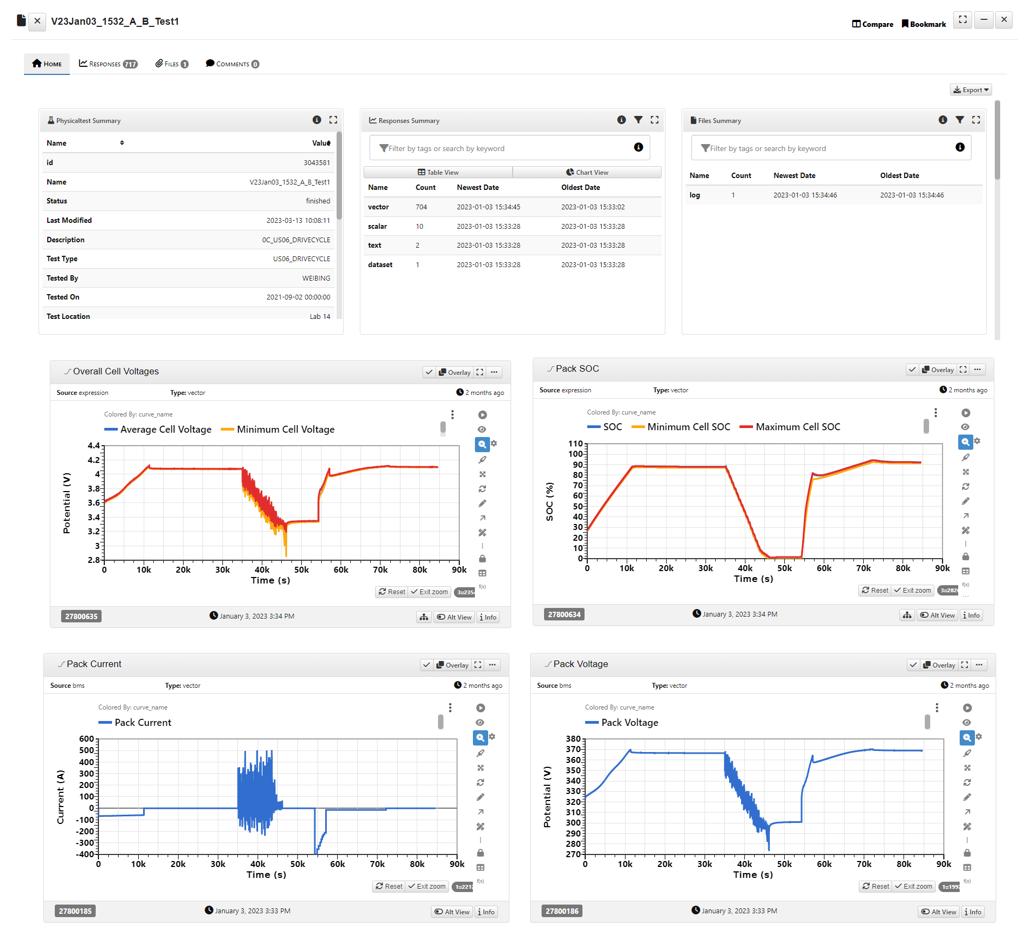The width and height of the screenshot is (1019, 940).
Task: Select the marker pen tool on Pack SOC
Action: tap(966, 457)
